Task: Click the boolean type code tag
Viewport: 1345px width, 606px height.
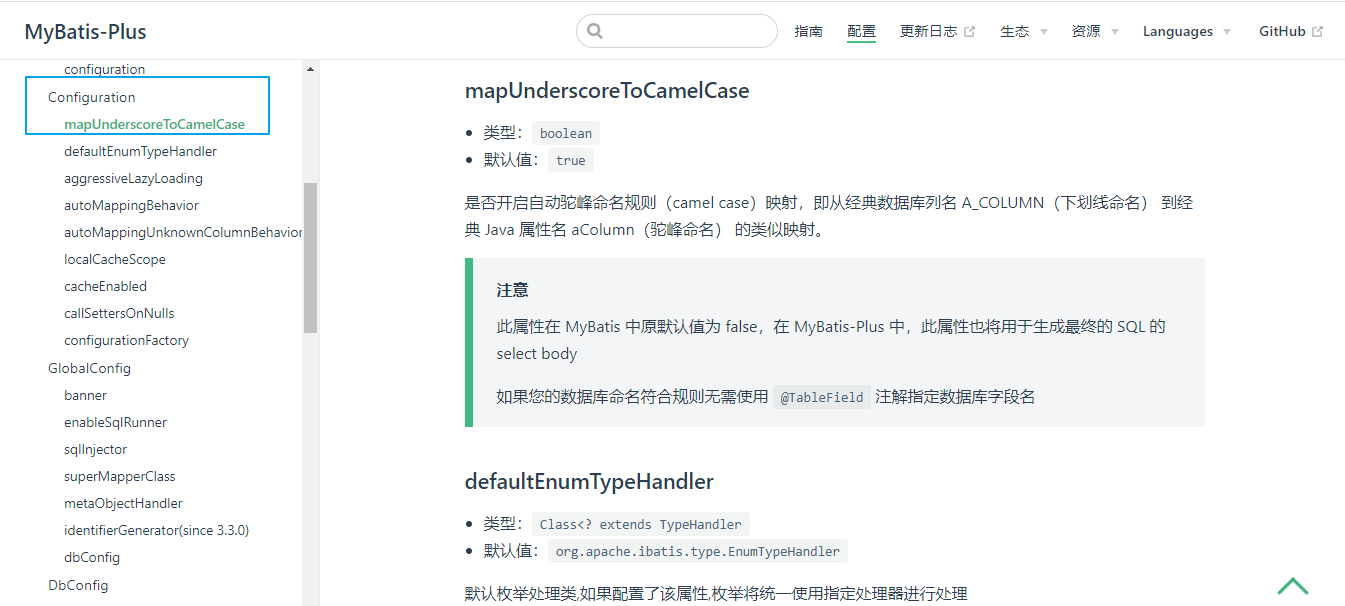Action: pos(566,133)
